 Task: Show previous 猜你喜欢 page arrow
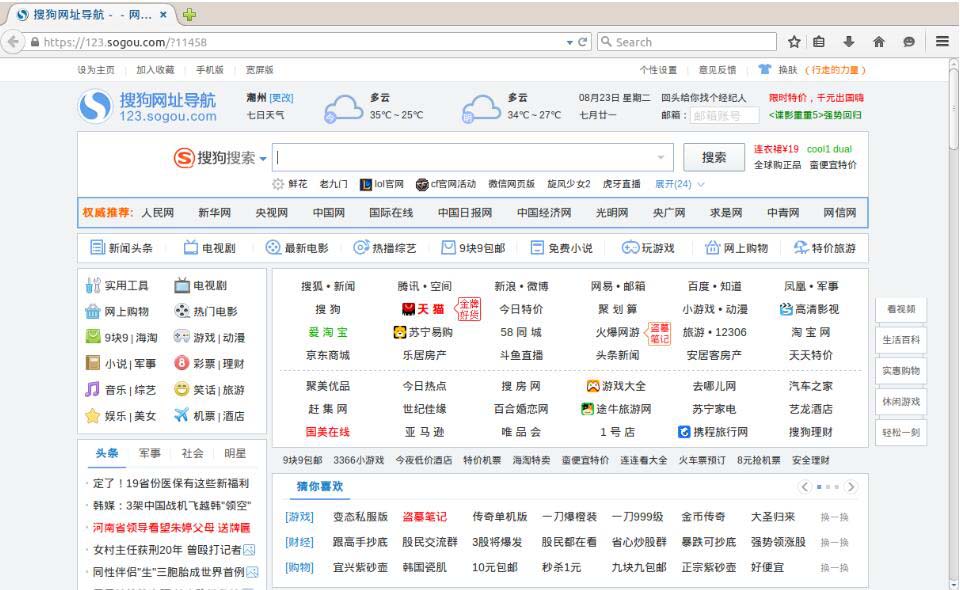[x=804, y=487]
